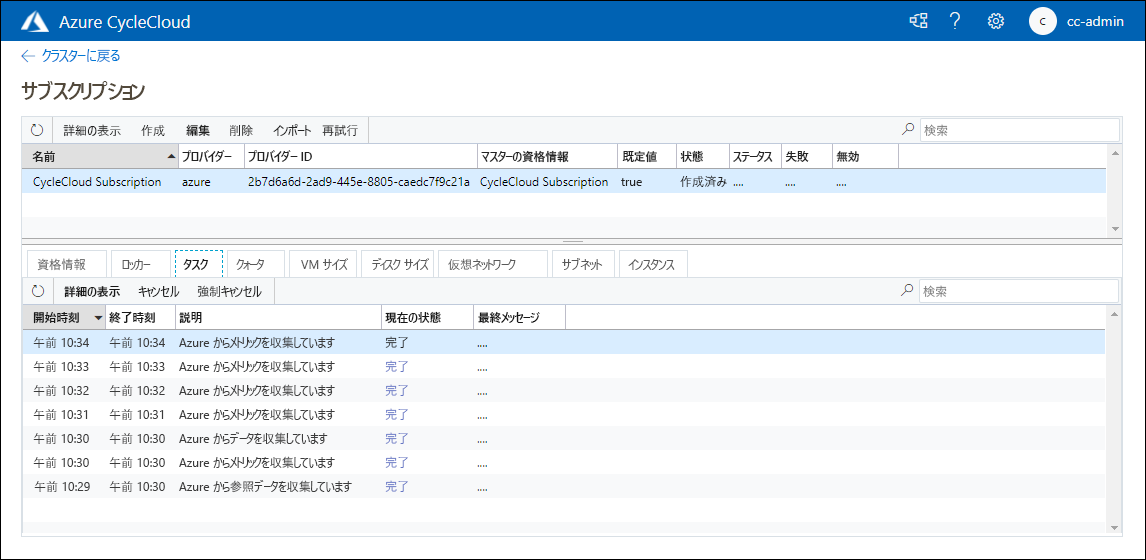Open the help question mark icon
This screenshot has height=560, width=1146.
[x=955, y=21]
